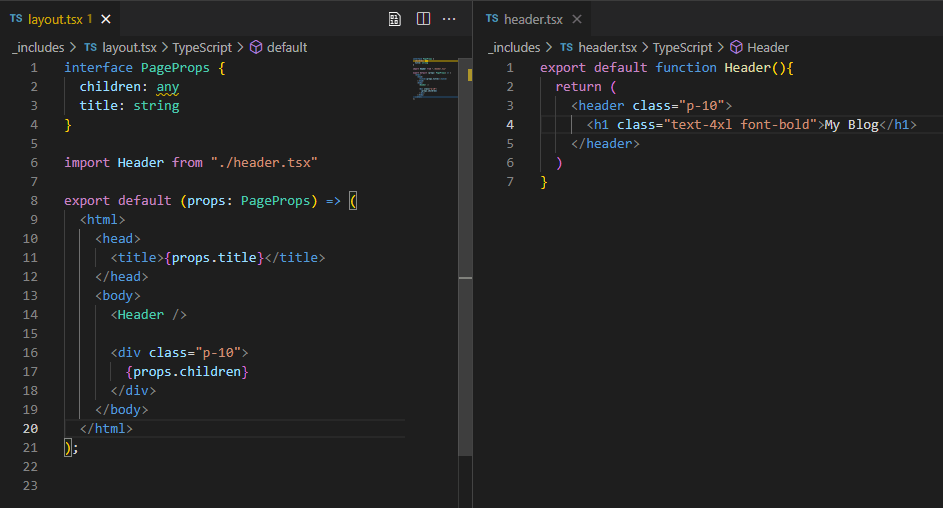
Task: Open the preview icon in editor toolbar
Action: point(395,19)
